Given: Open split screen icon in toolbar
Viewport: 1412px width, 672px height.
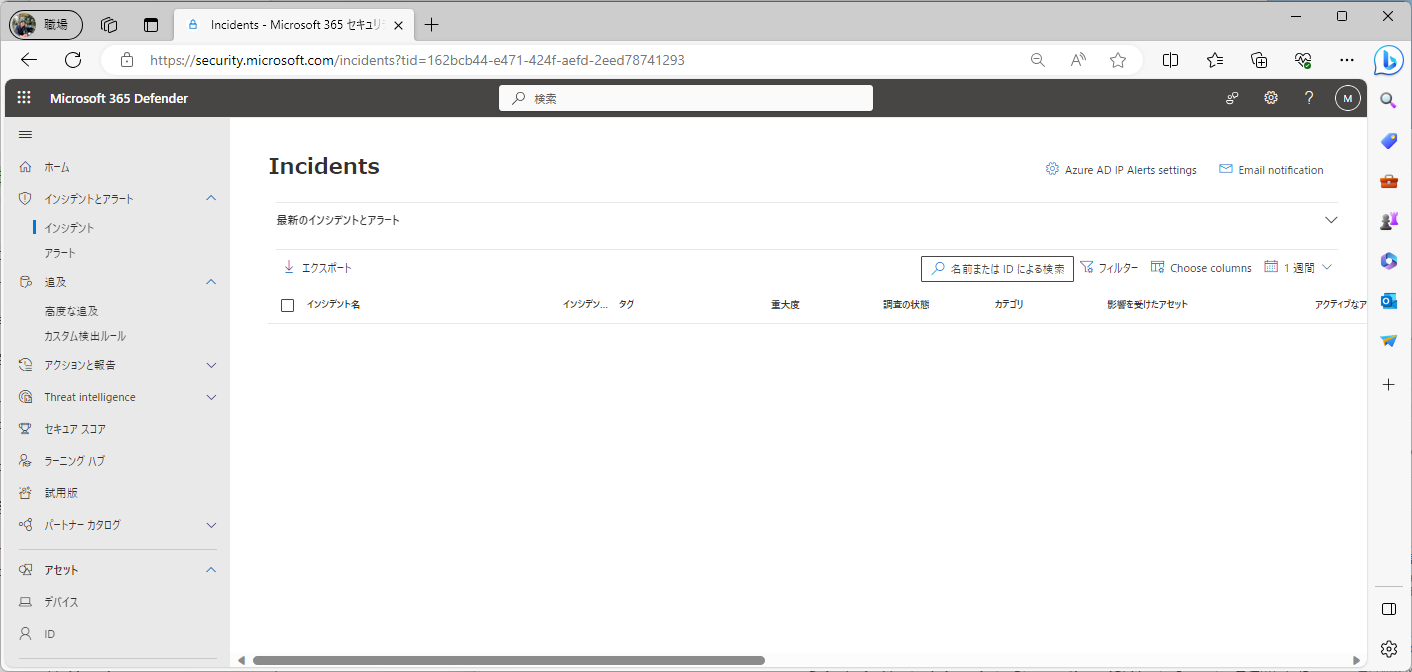Looking at the screenshot, I should [1170, 60].
